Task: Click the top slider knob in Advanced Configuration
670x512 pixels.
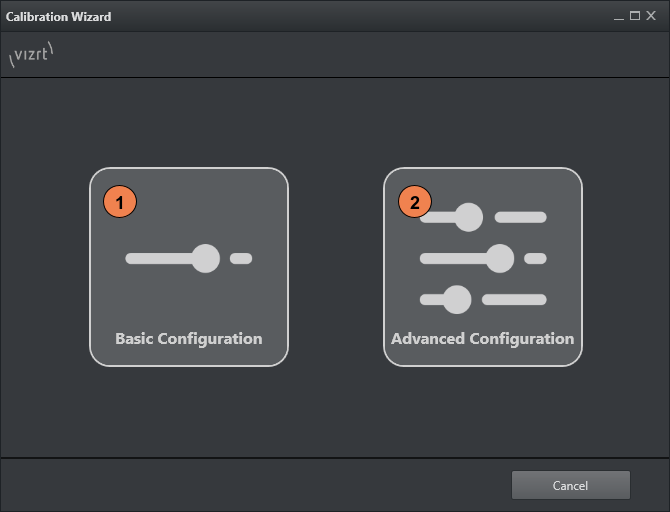Action: (x=468, y=217)
